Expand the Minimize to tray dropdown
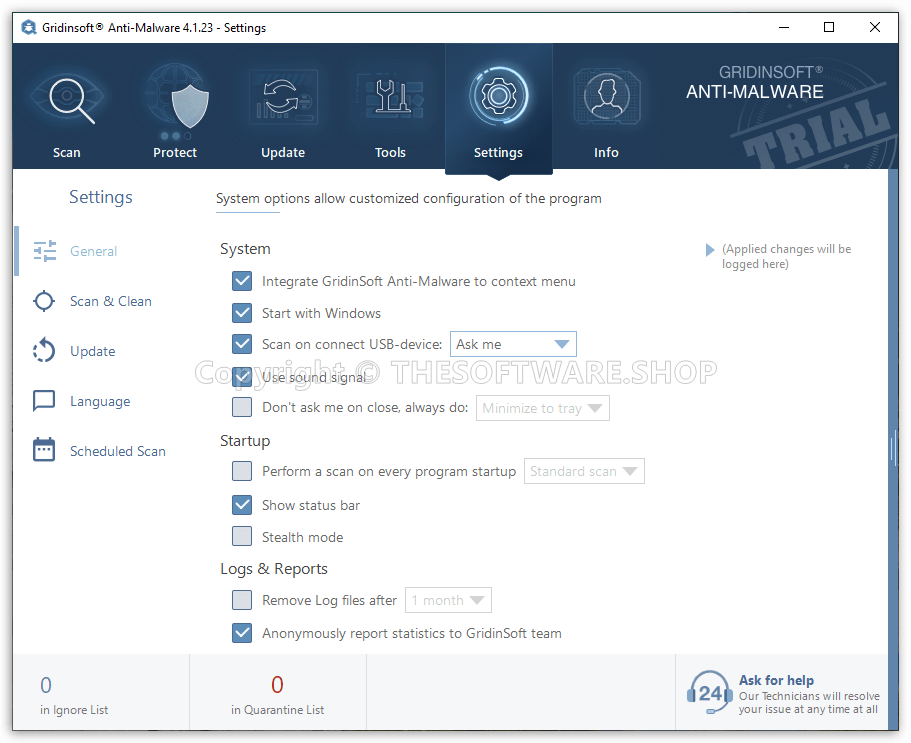911x743 pixels. point(543,408)
